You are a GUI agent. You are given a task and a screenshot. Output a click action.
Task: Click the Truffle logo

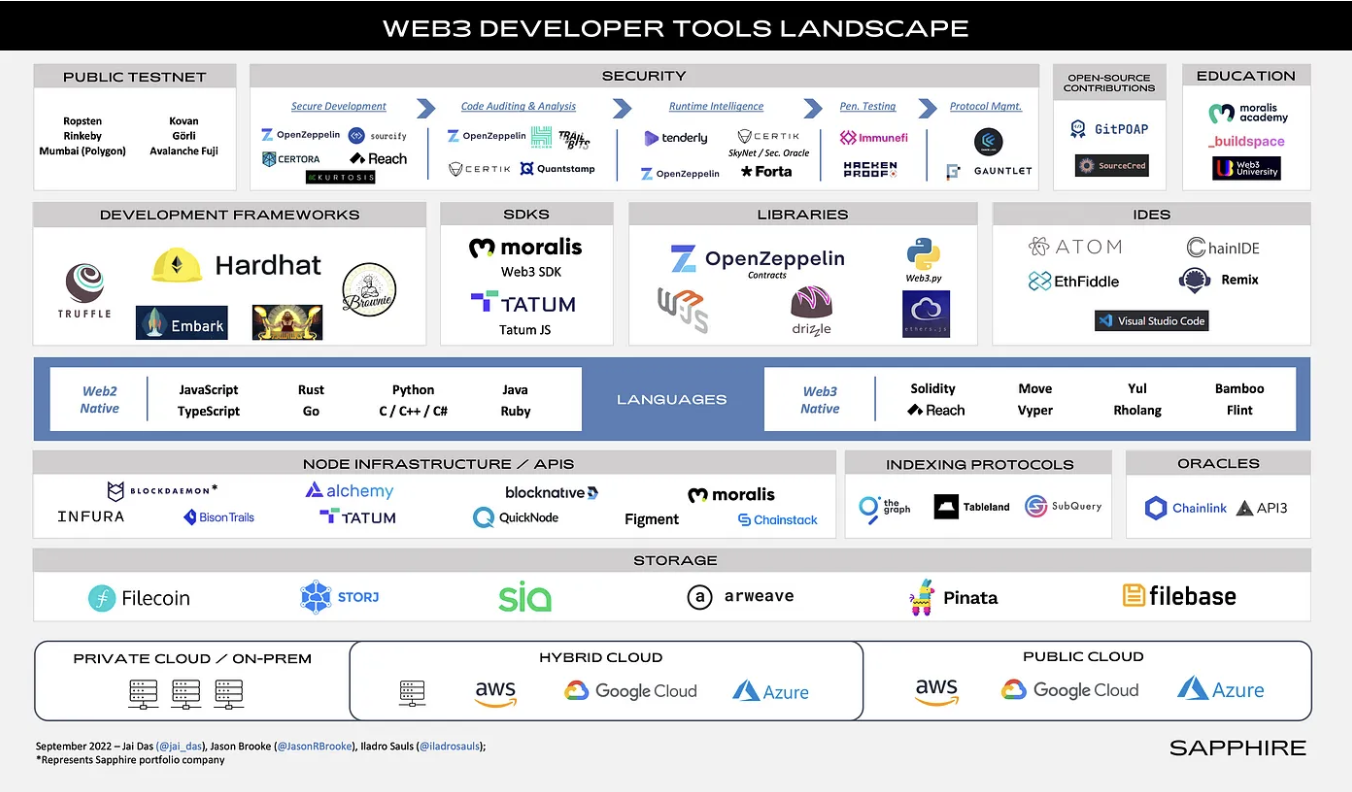coord(84,290)
